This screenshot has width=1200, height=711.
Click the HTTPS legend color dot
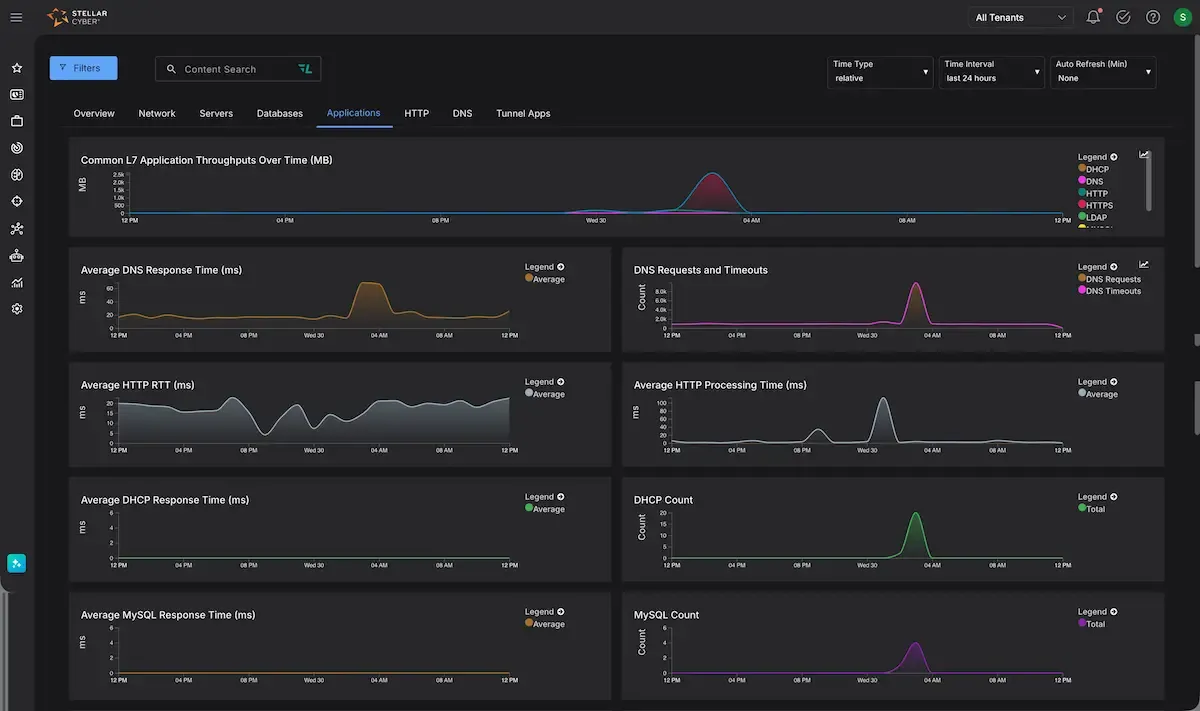[1082, 205]
